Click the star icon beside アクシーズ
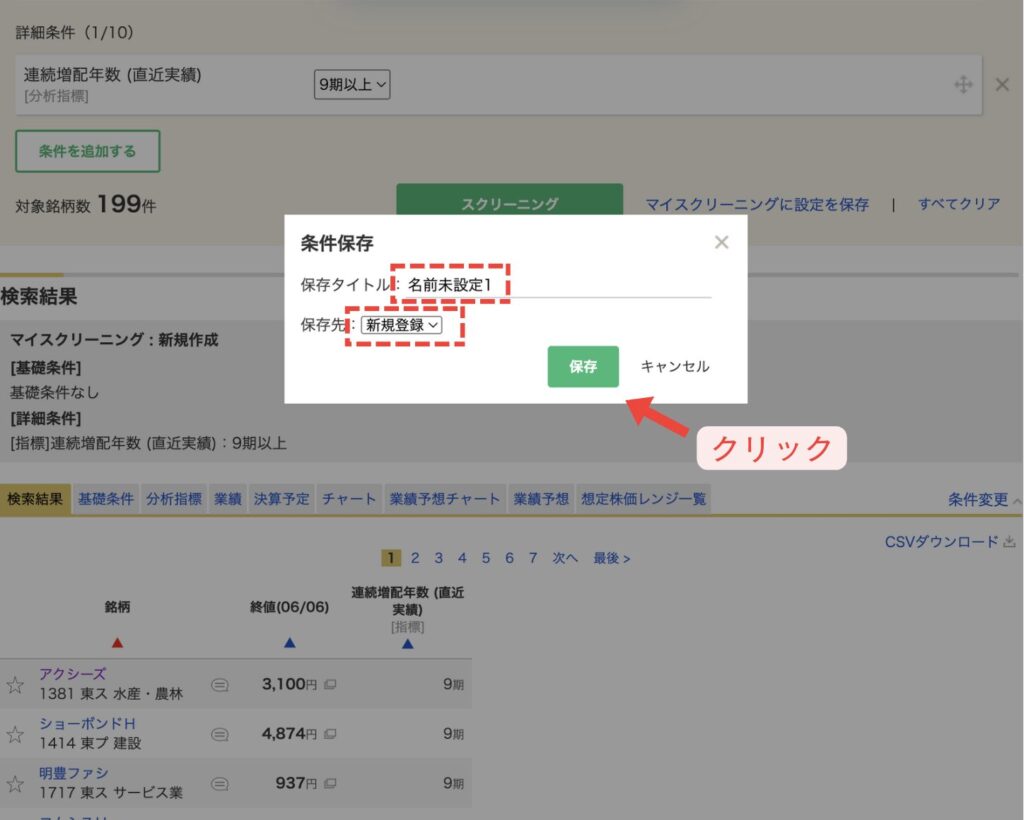Screen dimensions: 1024x820 (15, 685)
